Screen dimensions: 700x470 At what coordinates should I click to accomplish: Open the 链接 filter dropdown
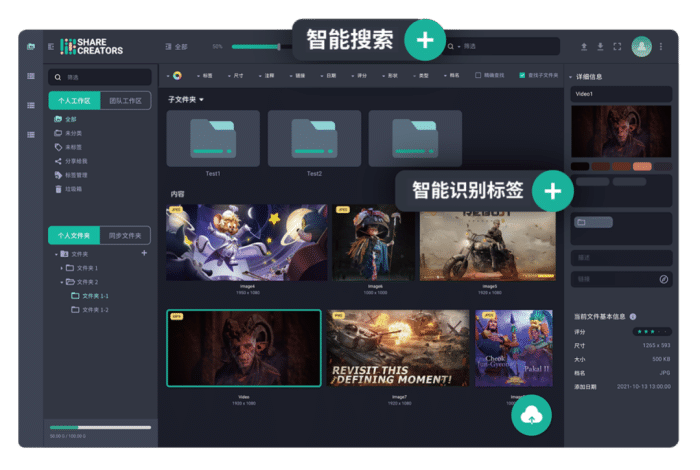tap(297, 75)
